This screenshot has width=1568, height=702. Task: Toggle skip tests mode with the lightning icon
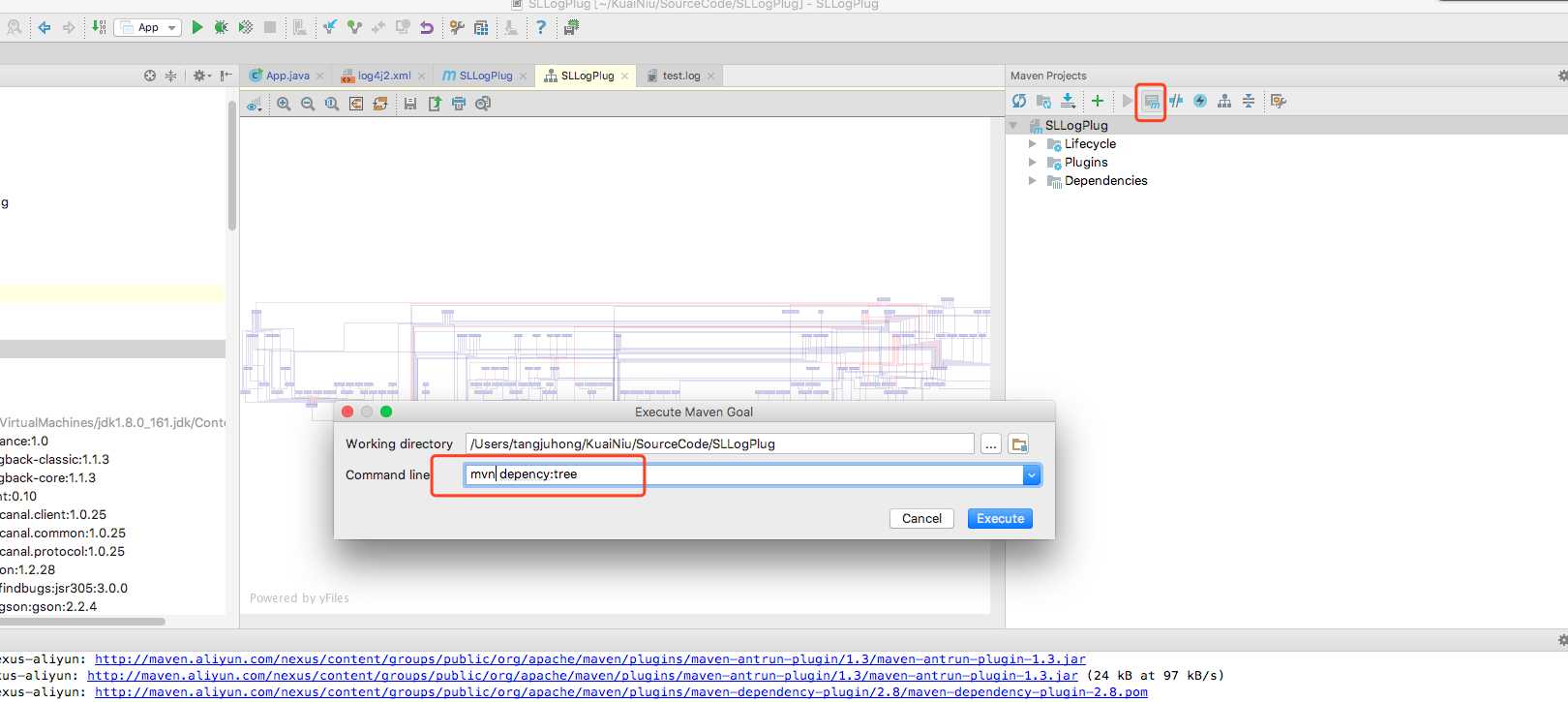[1200, 101]
